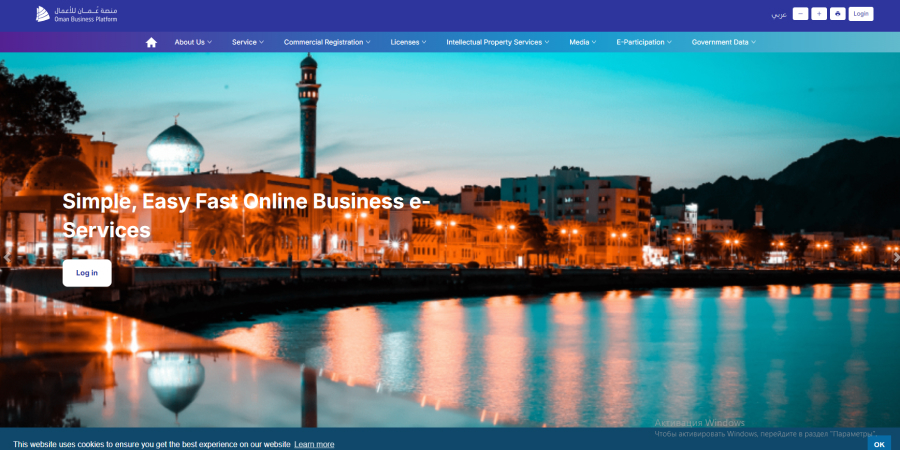This screenshot has width=900, height=450.
Task: Click the Login button in header
Action: [860, 14]
